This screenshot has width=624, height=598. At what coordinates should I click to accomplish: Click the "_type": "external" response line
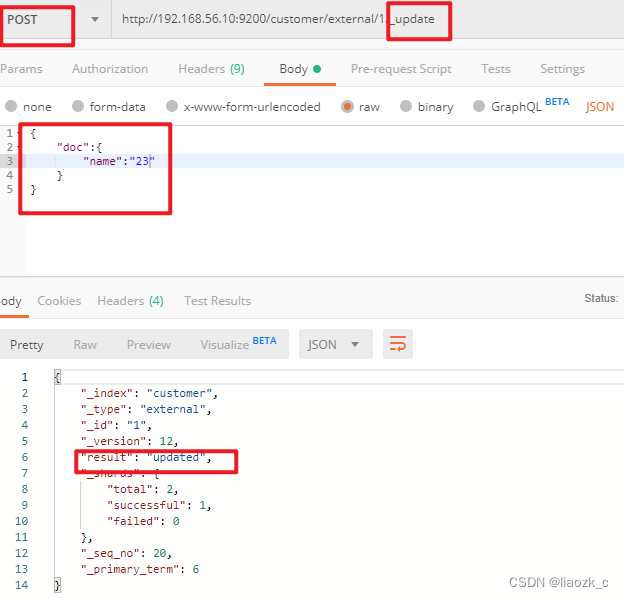click(x=146, y=409)
